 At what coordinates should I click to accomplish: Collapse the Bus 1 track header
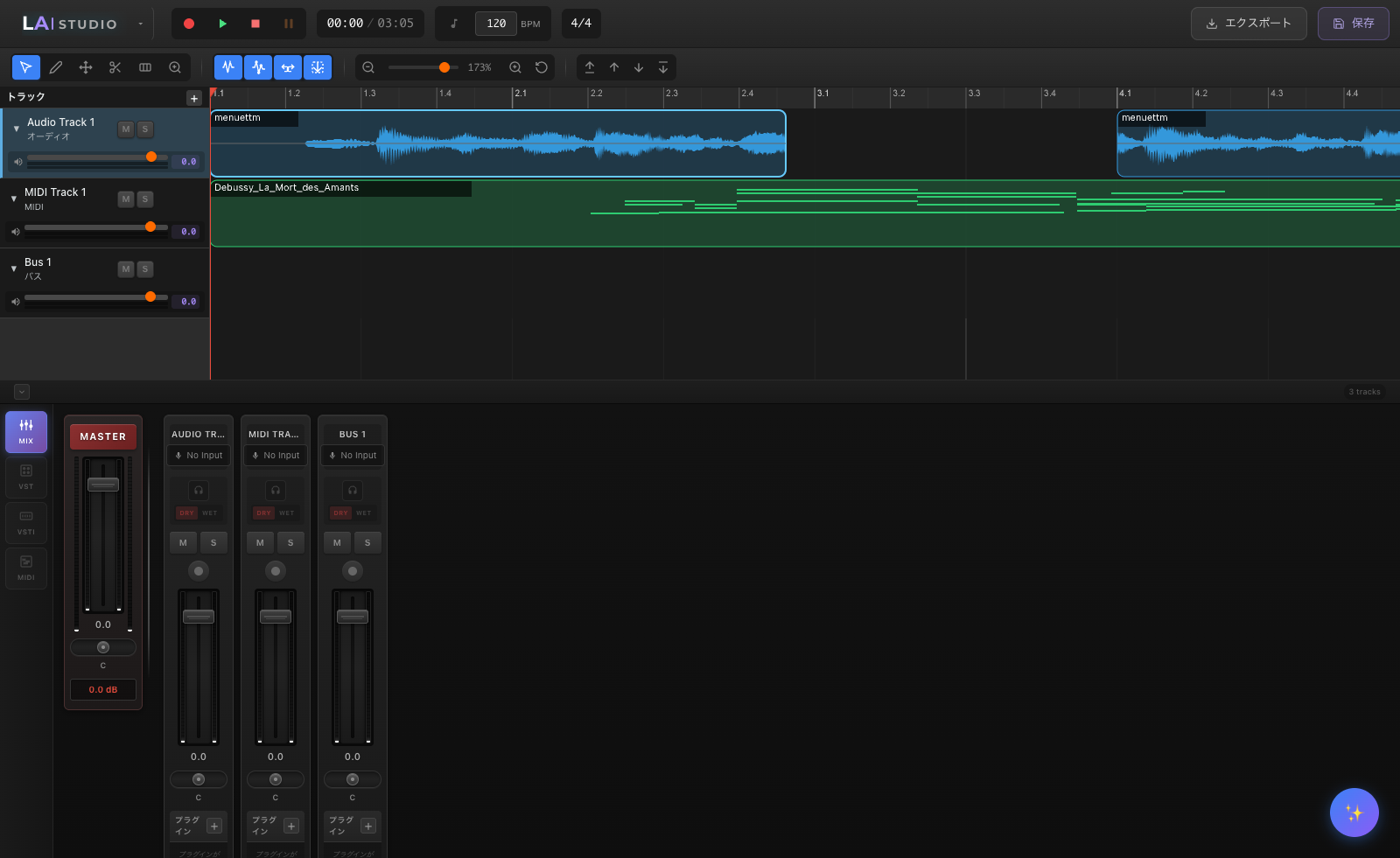13,269
